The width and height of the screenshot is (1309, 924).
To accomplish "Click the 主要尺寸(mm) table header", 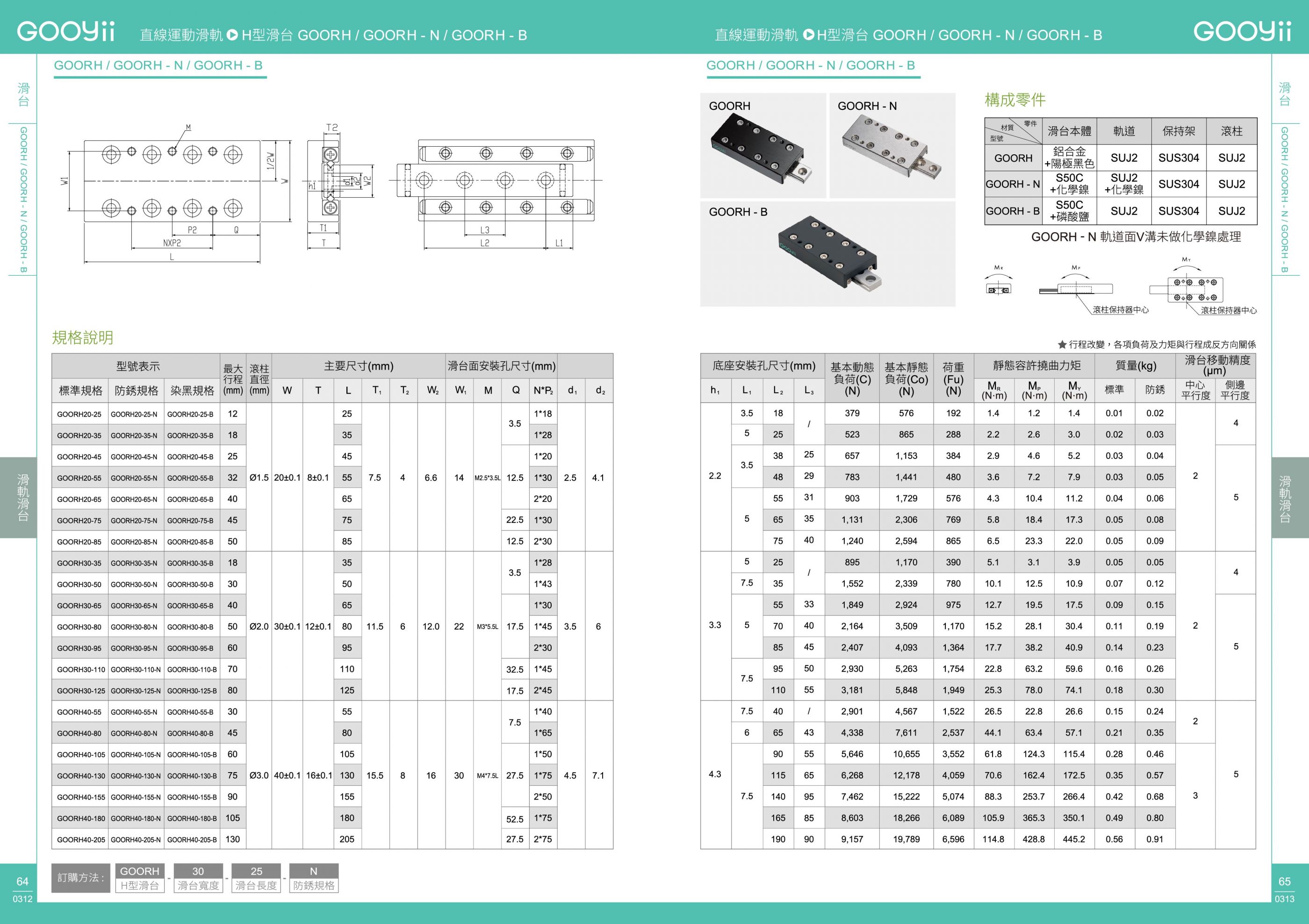I will point(359,366).
